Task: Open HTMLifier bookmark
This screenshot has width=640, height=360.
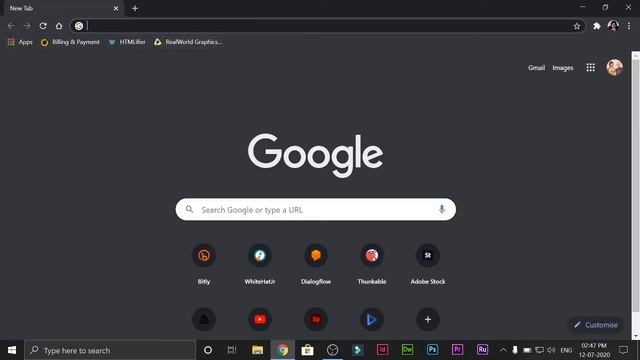Action: click(127, 42)
